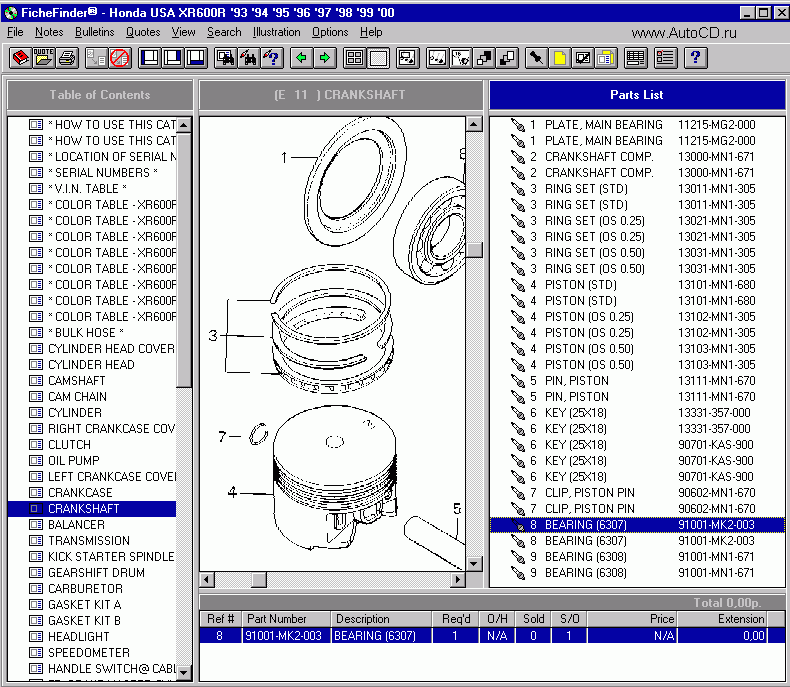The image size is (790, 687).
Task: Show four-thumbnail grid view icon
Action: coord(354,58)
